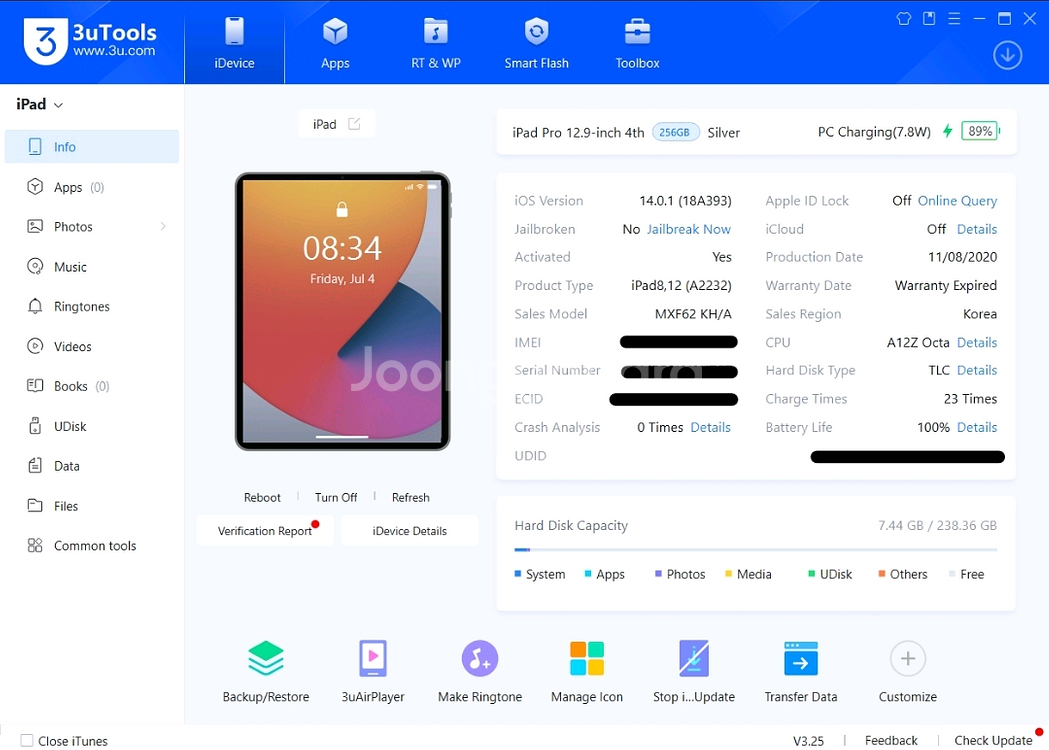Viewport: 1049px width, 750px height.
Task: Click the Jailbreak Now link
Action: click(688, 229)
